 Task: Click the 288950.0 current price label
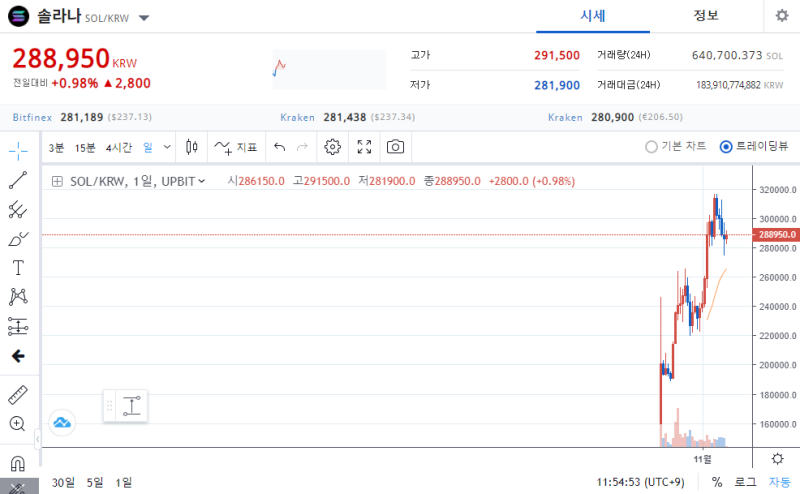(x=777, y=234)
